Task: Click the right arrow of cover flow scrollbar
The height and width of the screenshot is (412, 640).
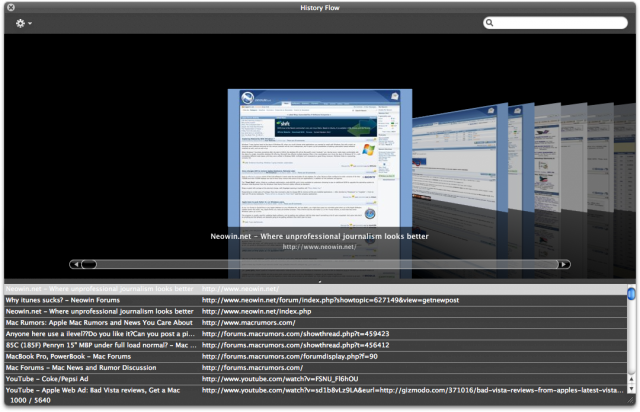Action: click(x=564, y=265)
